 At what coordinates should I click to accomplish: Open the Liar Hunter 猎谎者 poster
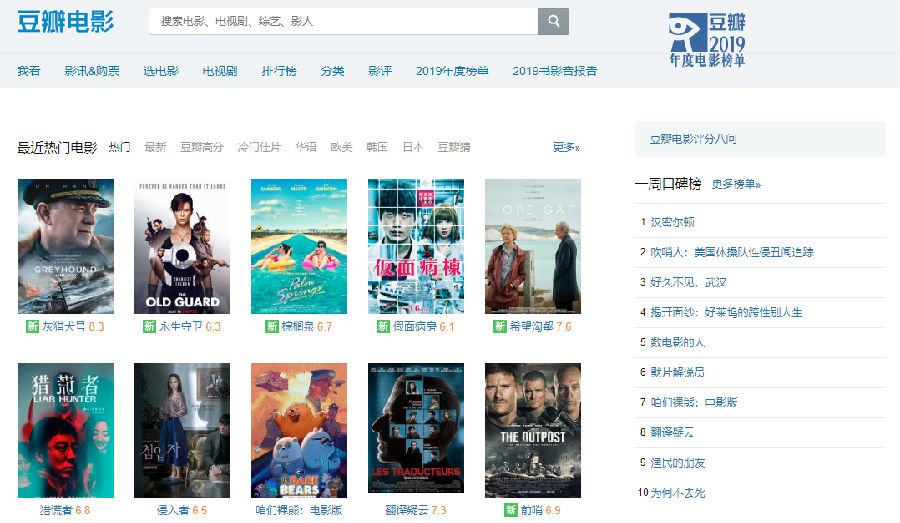[x=66, y=431]
